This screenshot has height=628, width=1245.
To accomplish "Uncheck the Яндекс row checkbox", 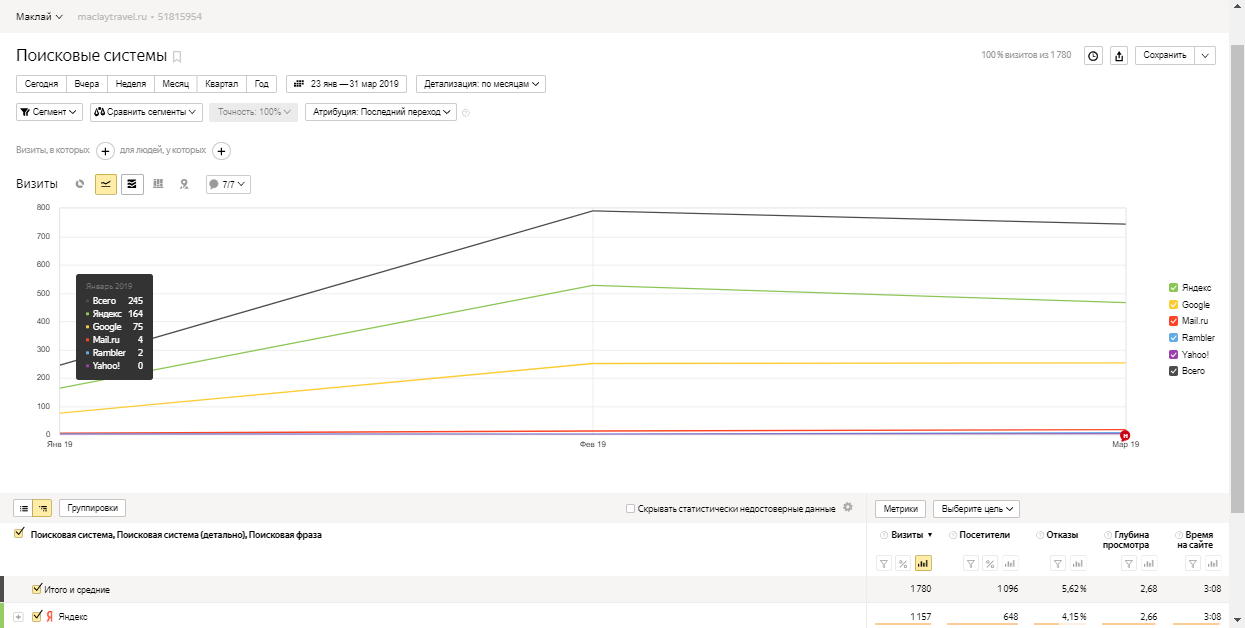I will point(38,616).
